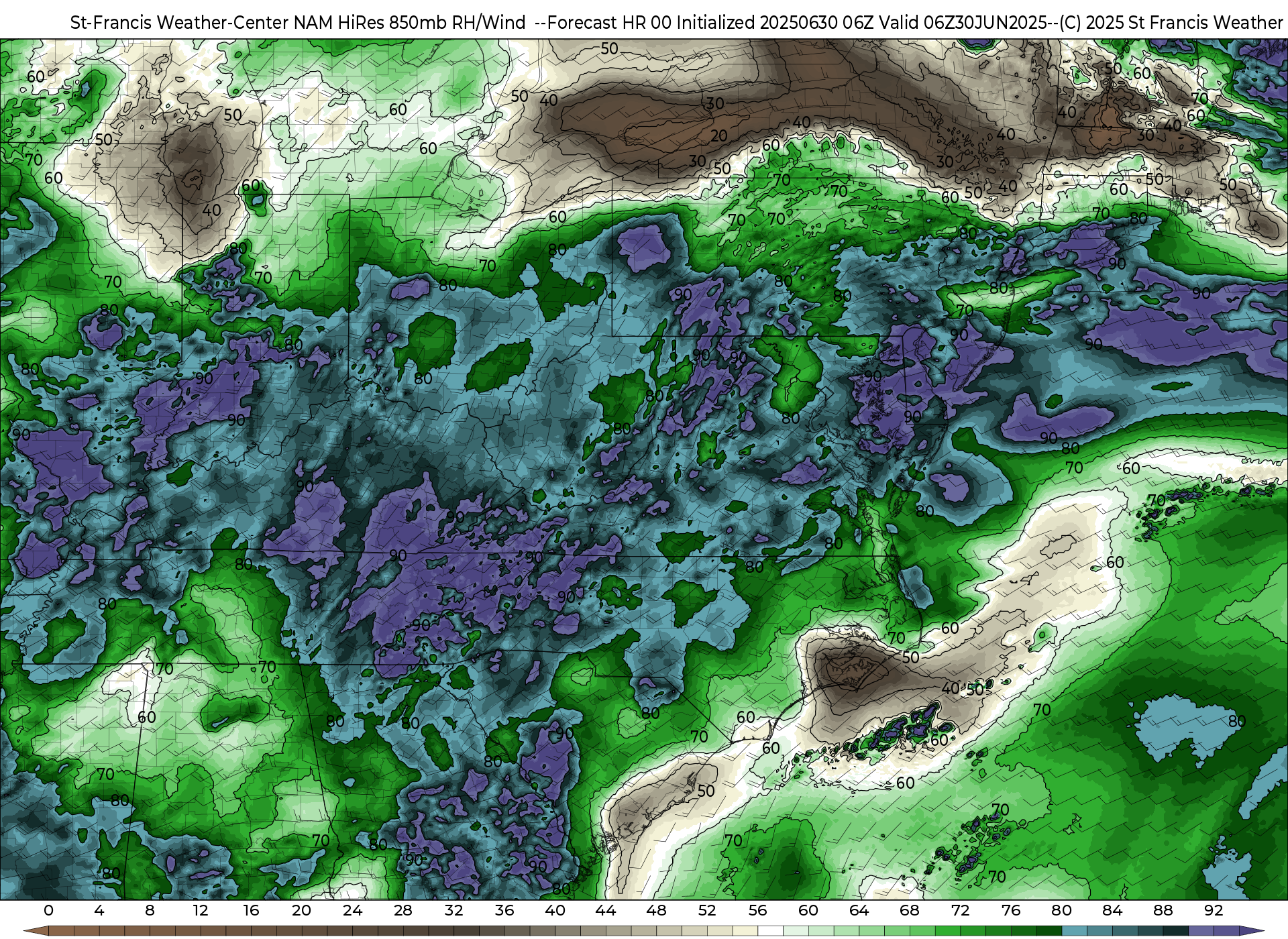
Task: Click the colorbar tick label '84'
Action: [1112, 910]
